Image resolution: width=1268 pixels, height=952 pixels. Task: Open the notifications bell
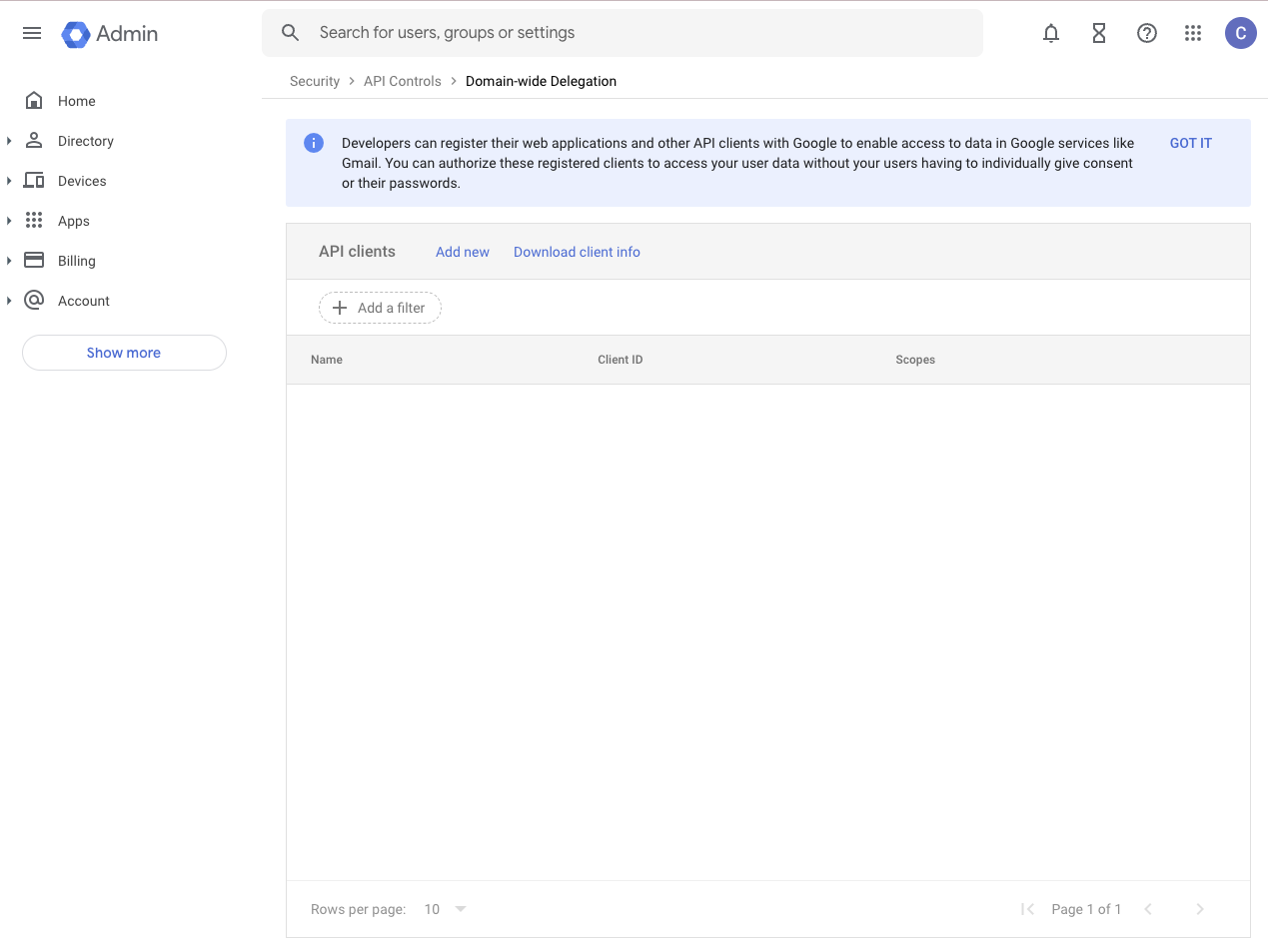1050,33
